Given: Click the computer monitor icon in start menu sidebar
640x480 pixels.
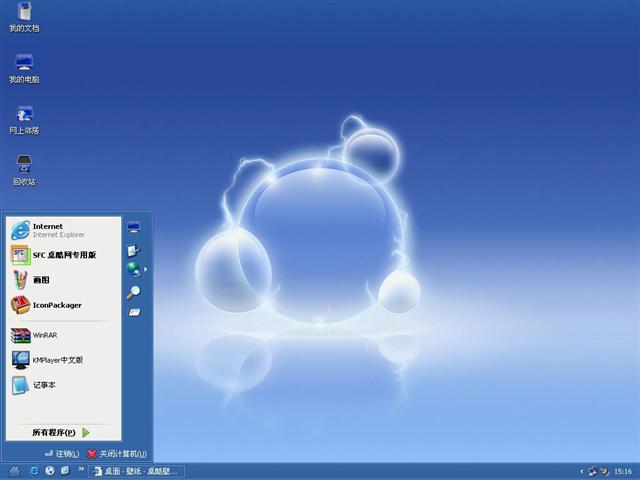Looking at the screenshot, I should (x=134, y=227).
